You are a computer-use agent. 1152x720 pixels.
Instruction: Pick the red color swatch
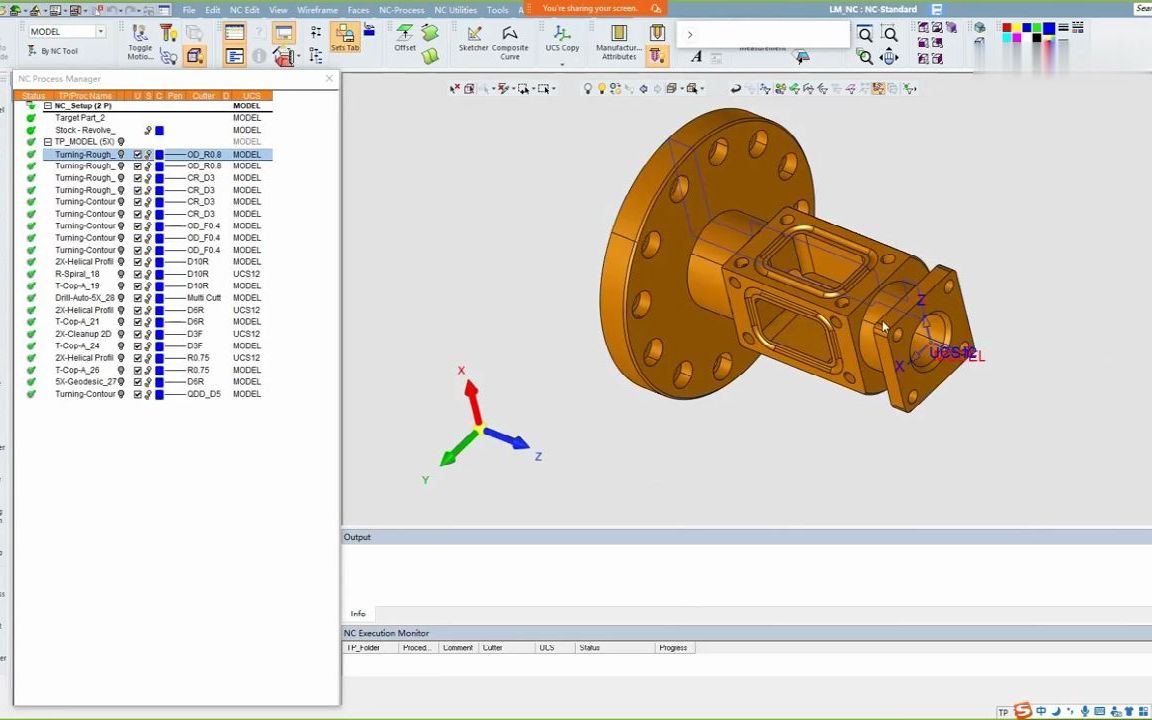point(1007,27)
